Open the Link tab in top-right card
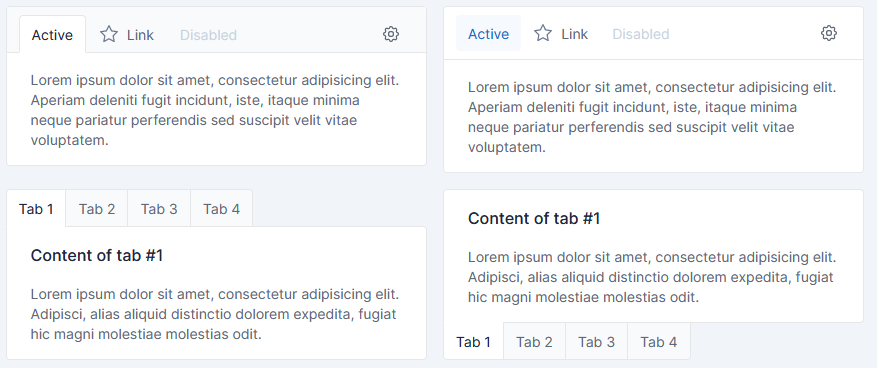 [560, 34]
